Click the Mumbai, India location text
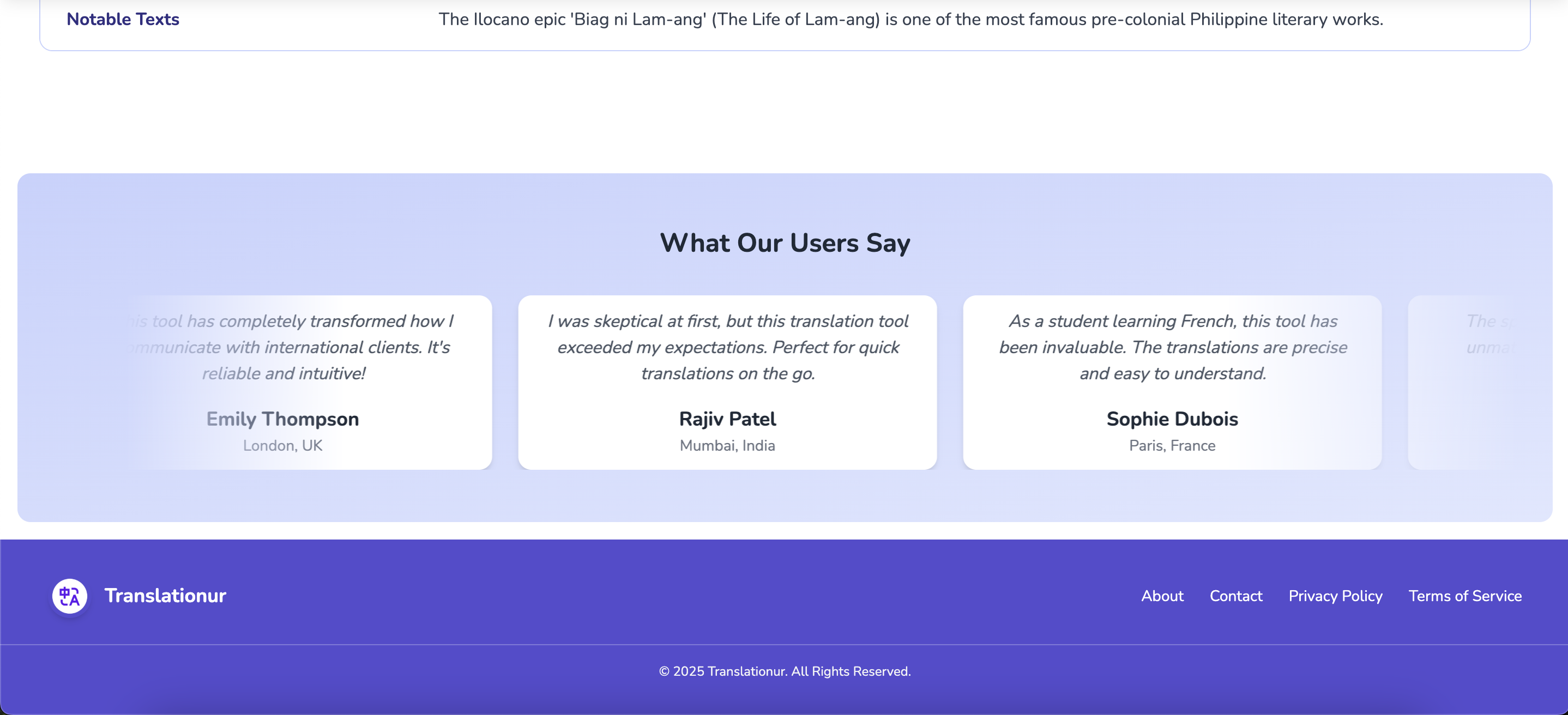The width and height of the screenshot is (1568, 715). (727, 445)
